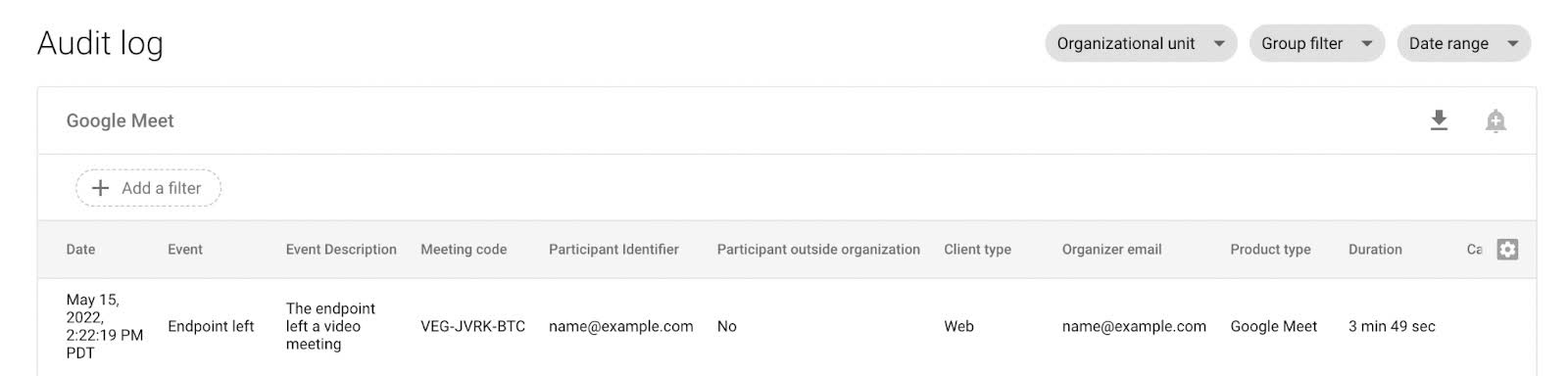Click Participant outside organization header
This screenshot has width=1568, height=376.
818,250
